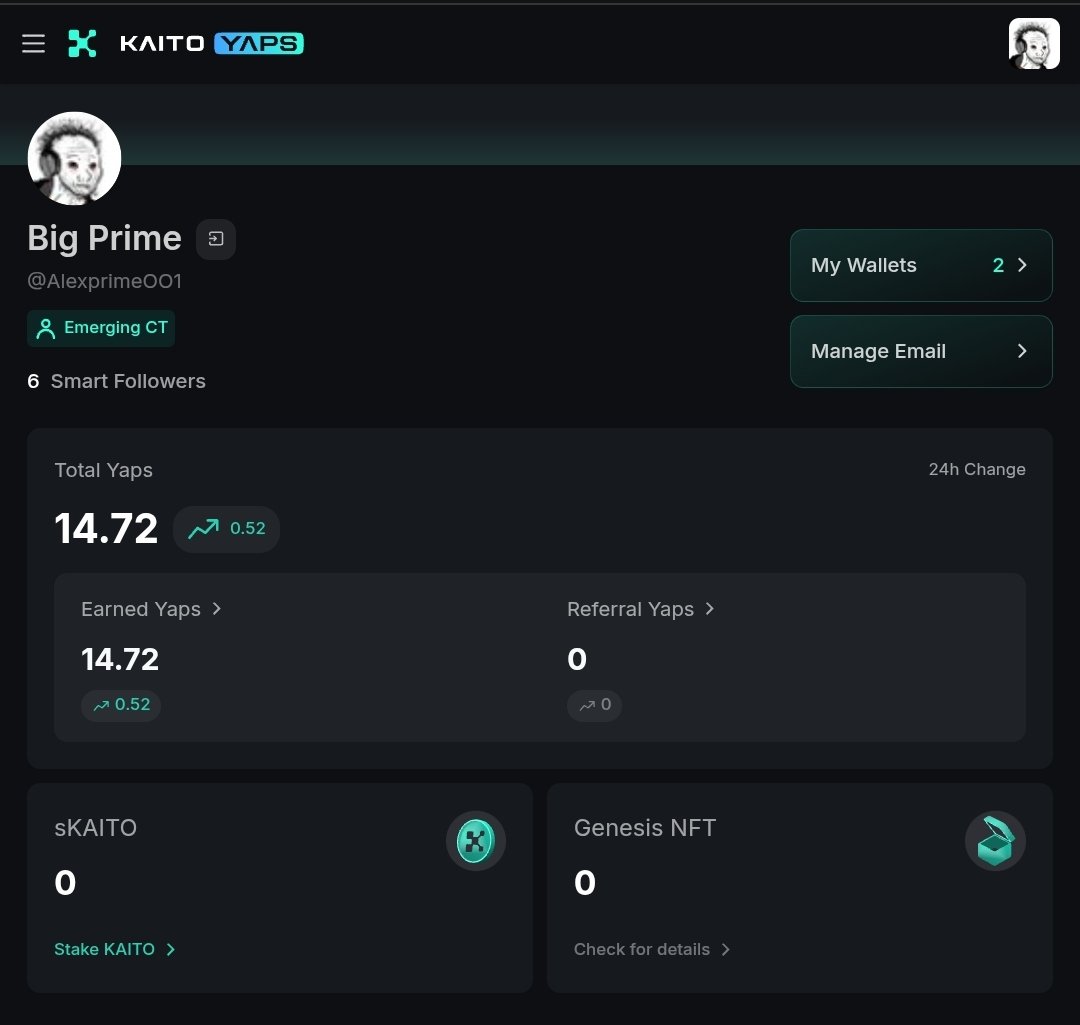
Task: Click the Total Yaps 0.52 change pill
Action: 227,529
